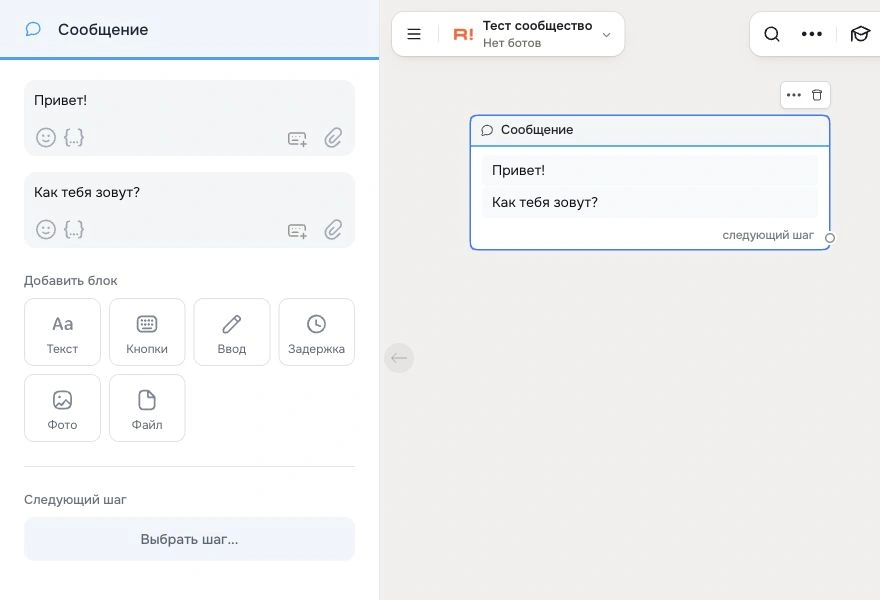Attach a file to Как тебя зовут? block
Screen dimensions: 880x600
pyautogui.click(x=333, y=230)
